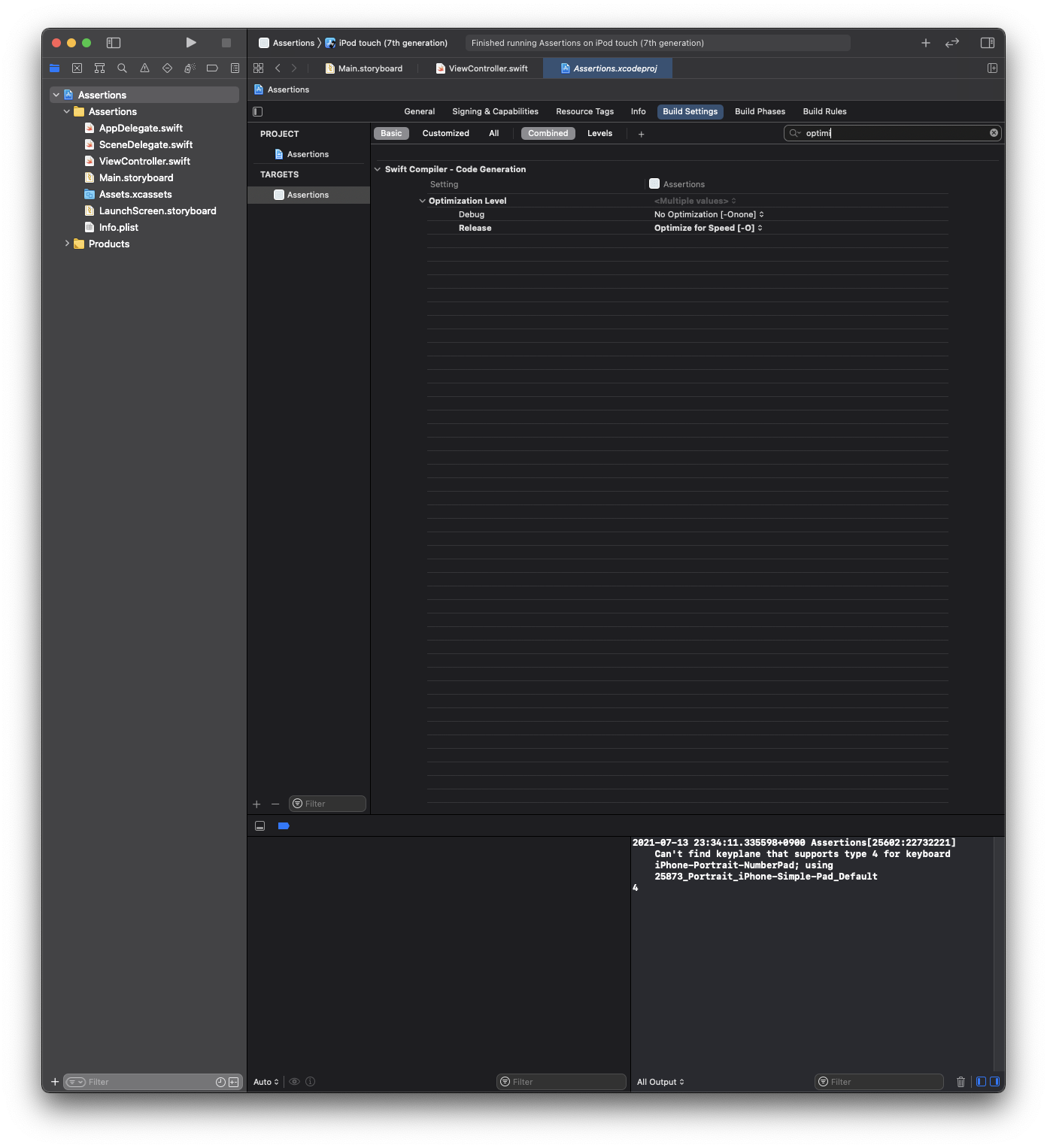
Task: Open the Breakpoint navigator
Action: (x=212, y=68)
